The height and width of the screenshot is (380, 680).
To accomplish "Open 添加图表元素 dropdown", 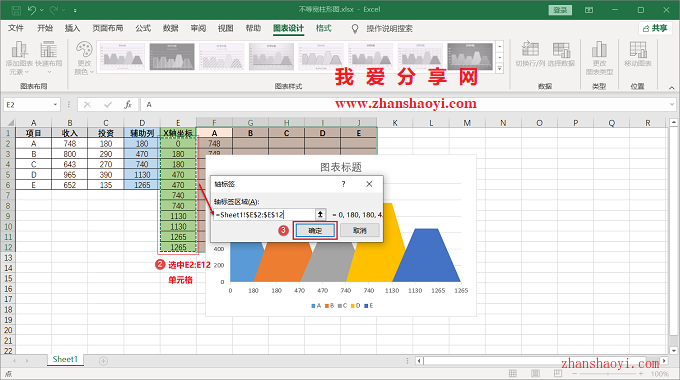I will coord(19,58).
